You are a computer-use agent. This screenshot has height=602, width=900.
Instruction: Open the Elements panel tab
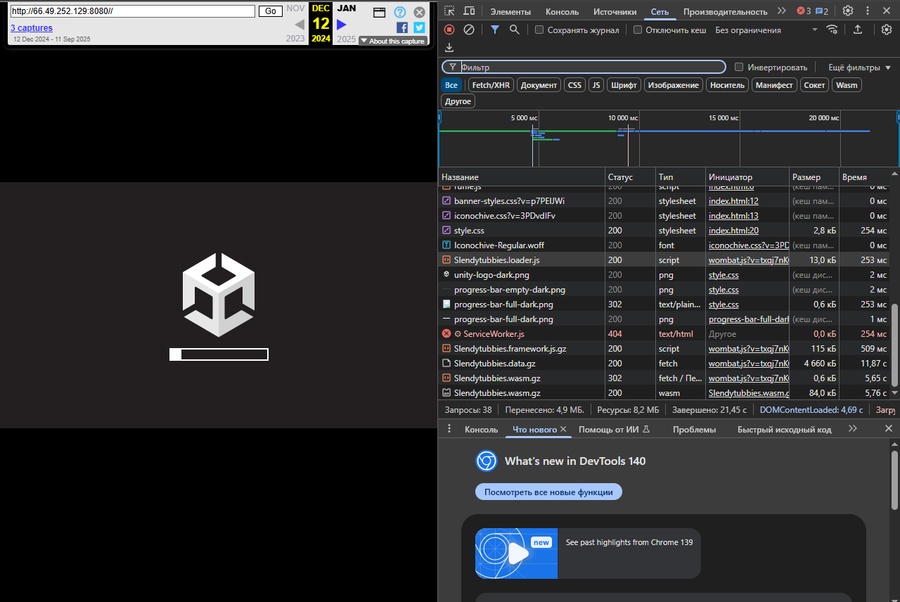(x=510, y=11)
